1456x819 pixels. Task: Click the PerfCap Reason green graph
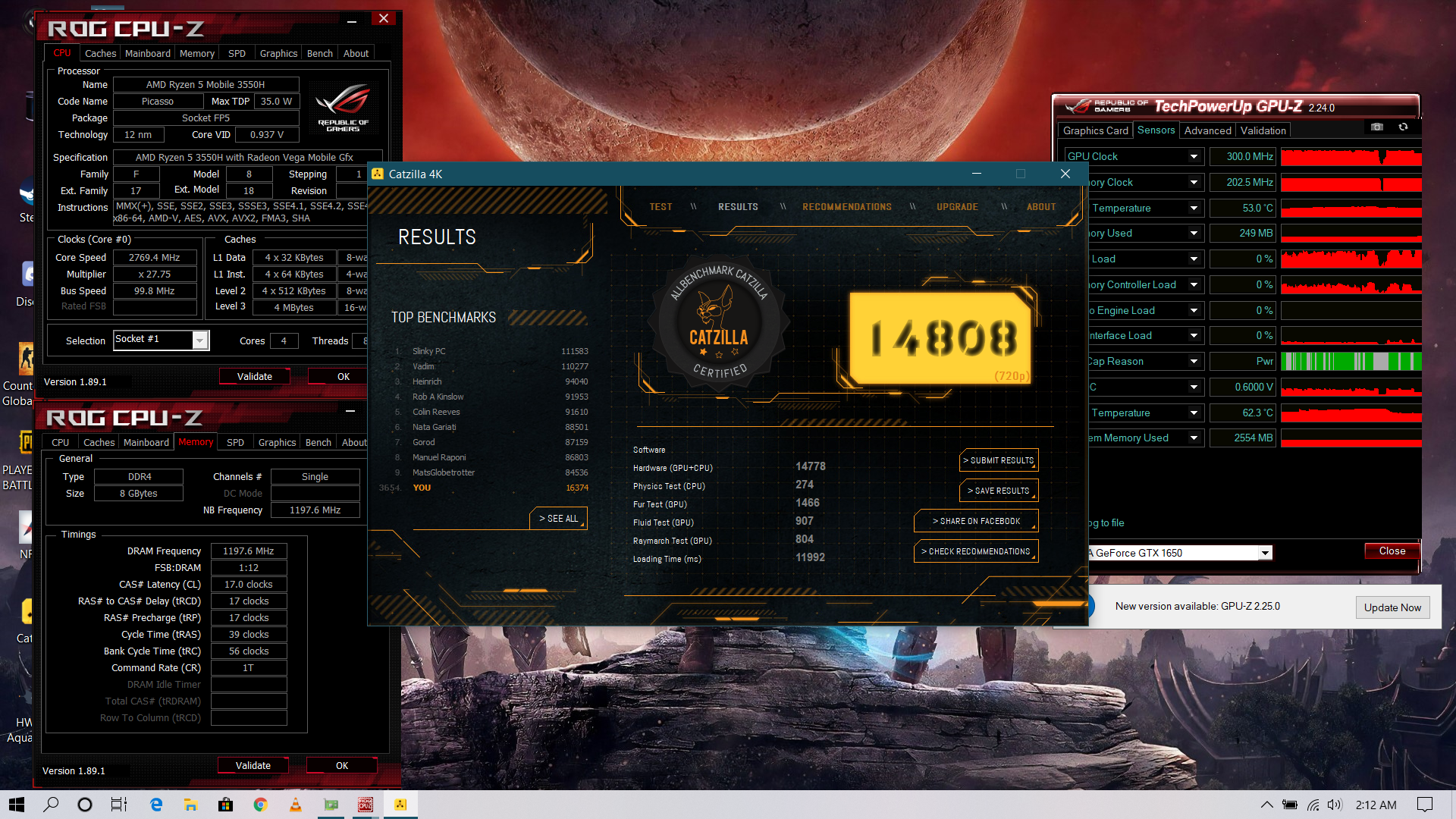click(x=1351, y=362)
